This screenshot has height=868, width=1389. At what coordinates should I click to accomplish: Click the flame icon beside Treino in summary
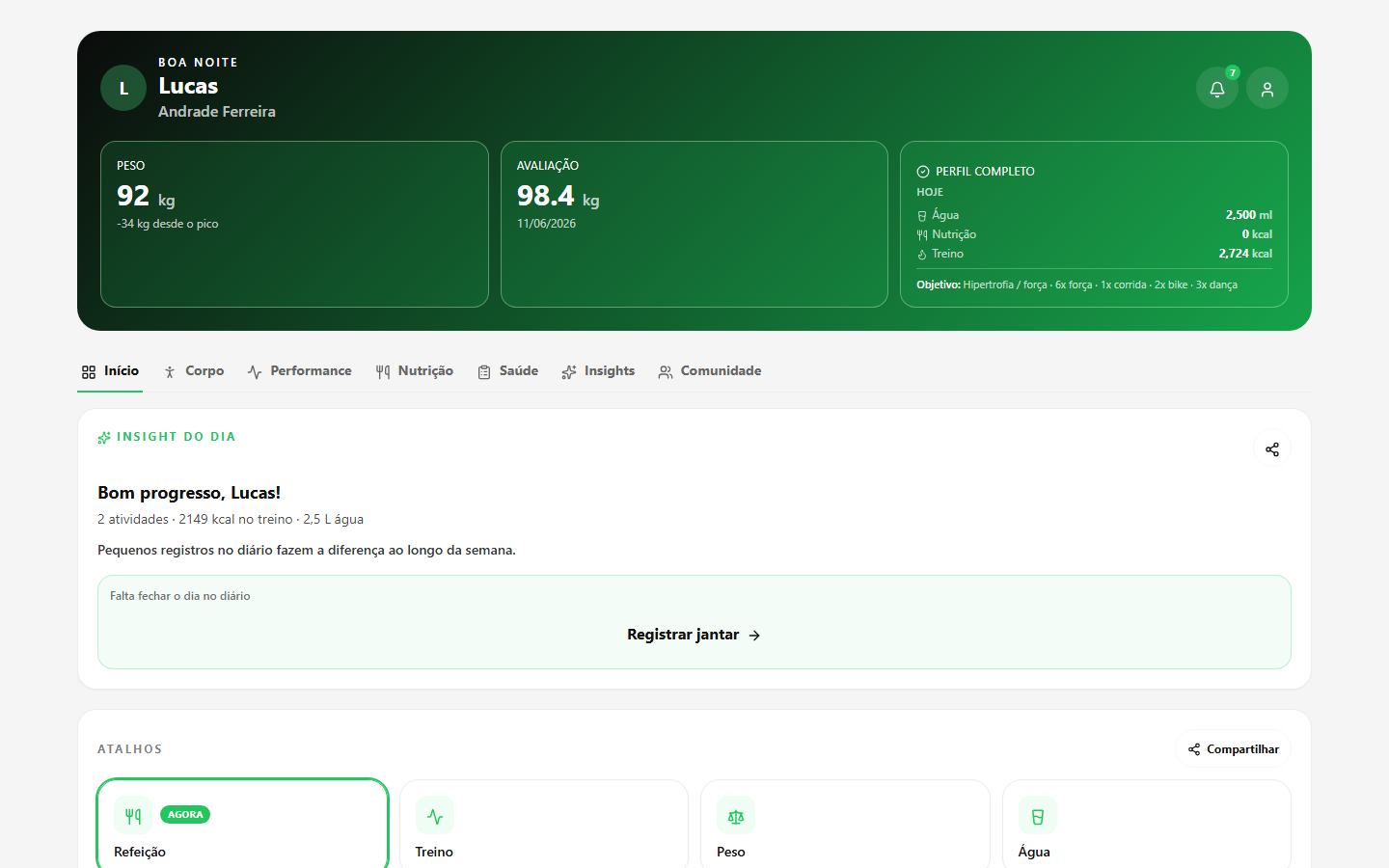tap(922, 255)
